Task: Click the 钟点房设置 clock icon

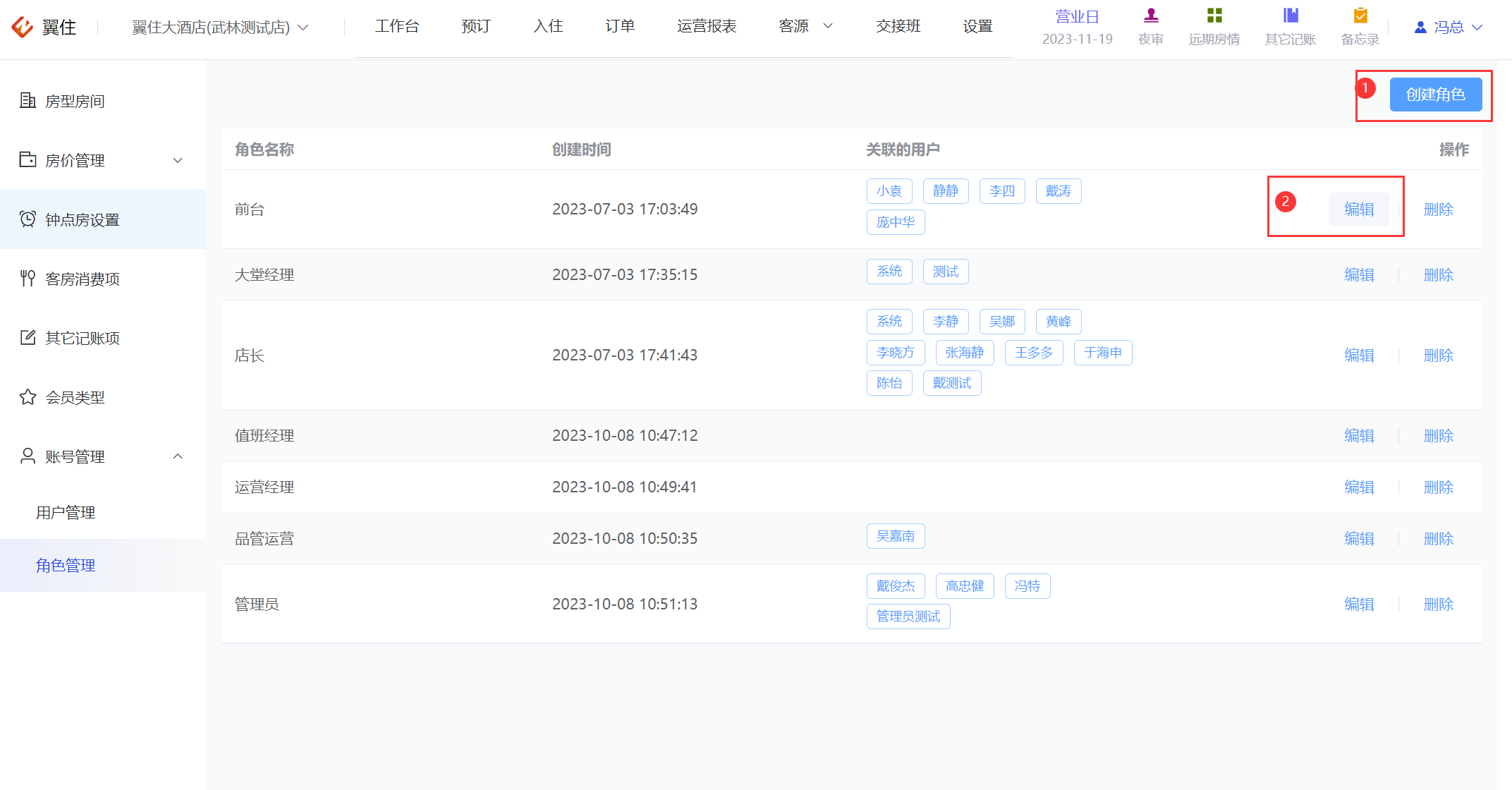Action: [28, 219]
